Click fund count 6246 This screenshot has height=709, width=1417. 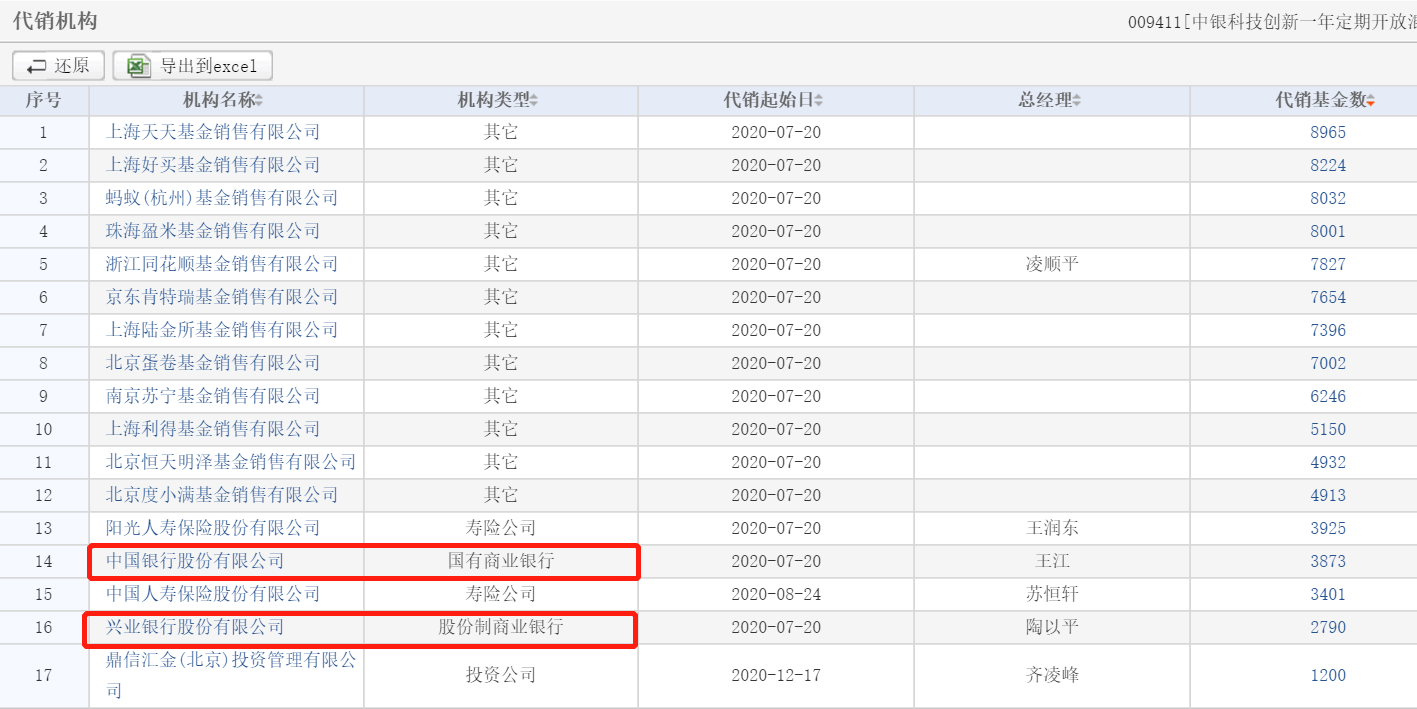coord(1328,396)
